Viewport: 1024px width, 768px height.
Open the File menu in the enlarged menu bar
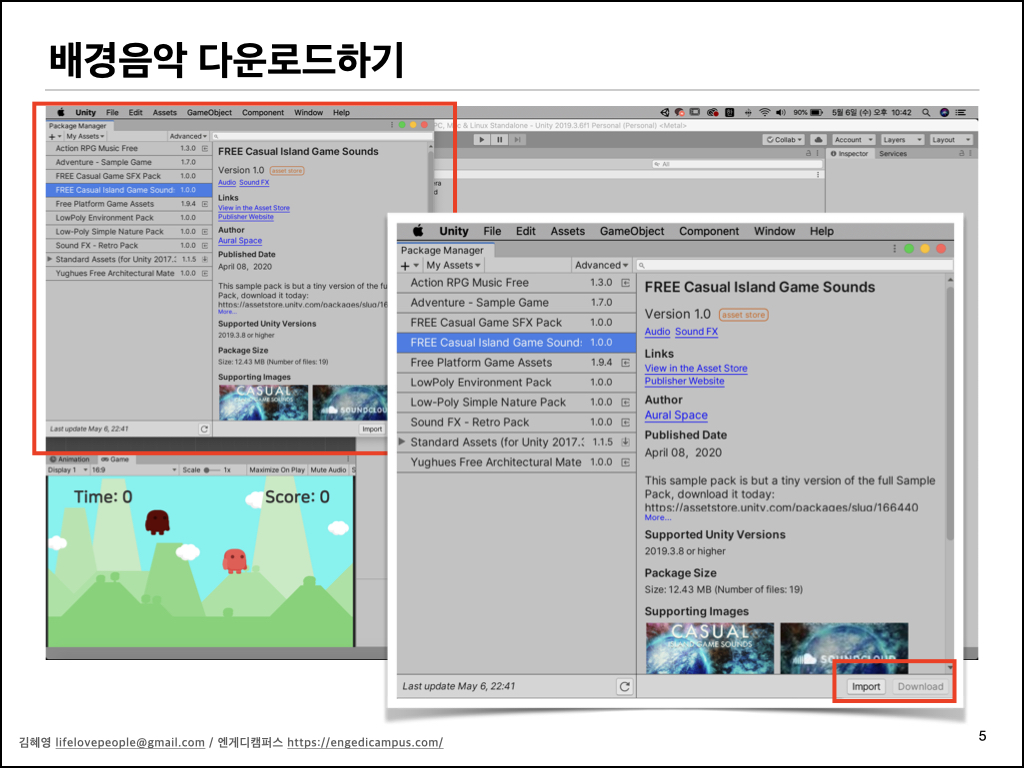(x=492, y=231)
